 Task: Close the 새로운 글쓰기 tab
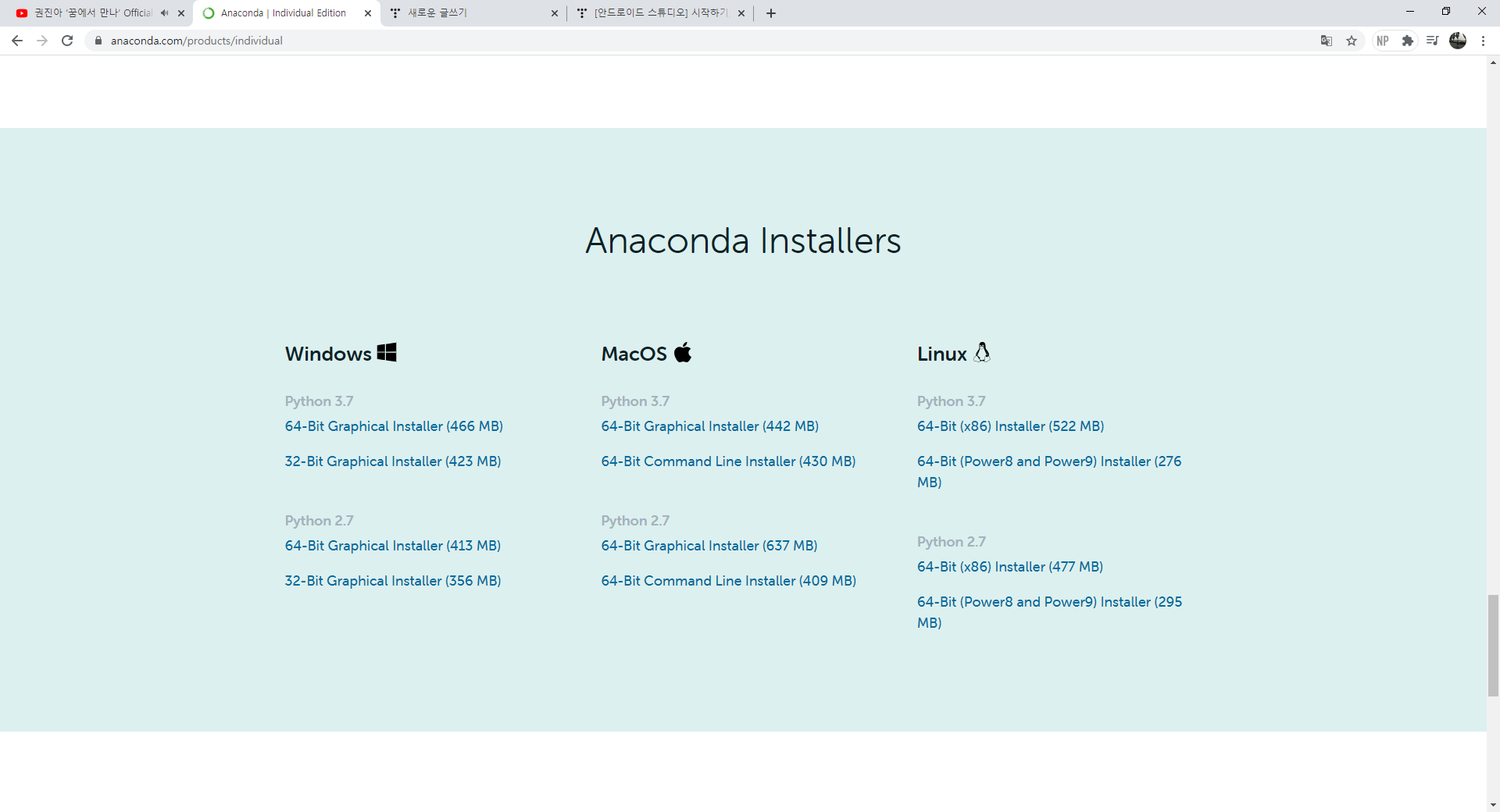coord(555,13)
